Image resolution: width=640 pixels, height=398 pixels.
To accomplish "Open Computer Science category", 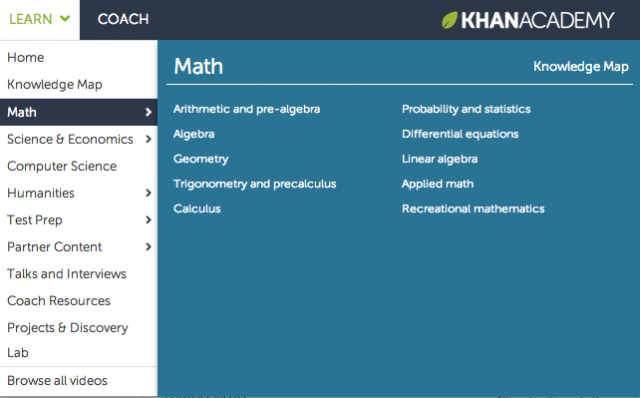I will [x=62, y=166].
